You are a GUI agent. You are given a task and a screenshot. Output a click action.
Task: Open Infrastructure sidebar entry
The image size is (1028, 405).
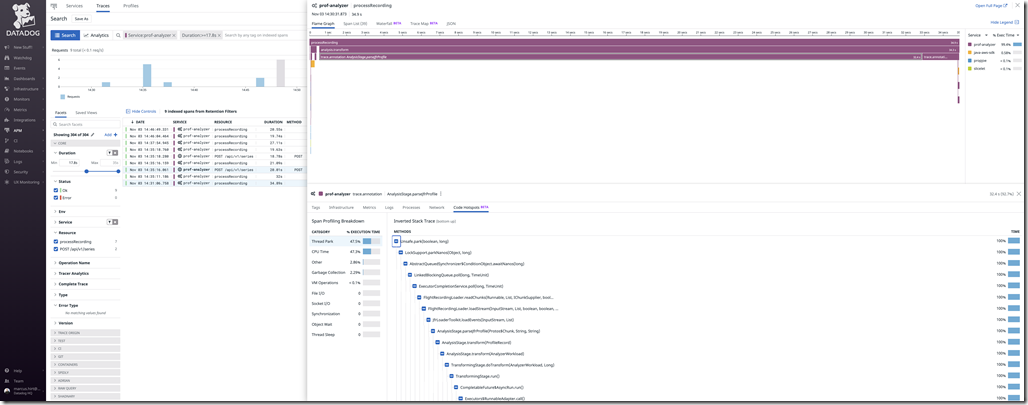[x=22, y=88]
